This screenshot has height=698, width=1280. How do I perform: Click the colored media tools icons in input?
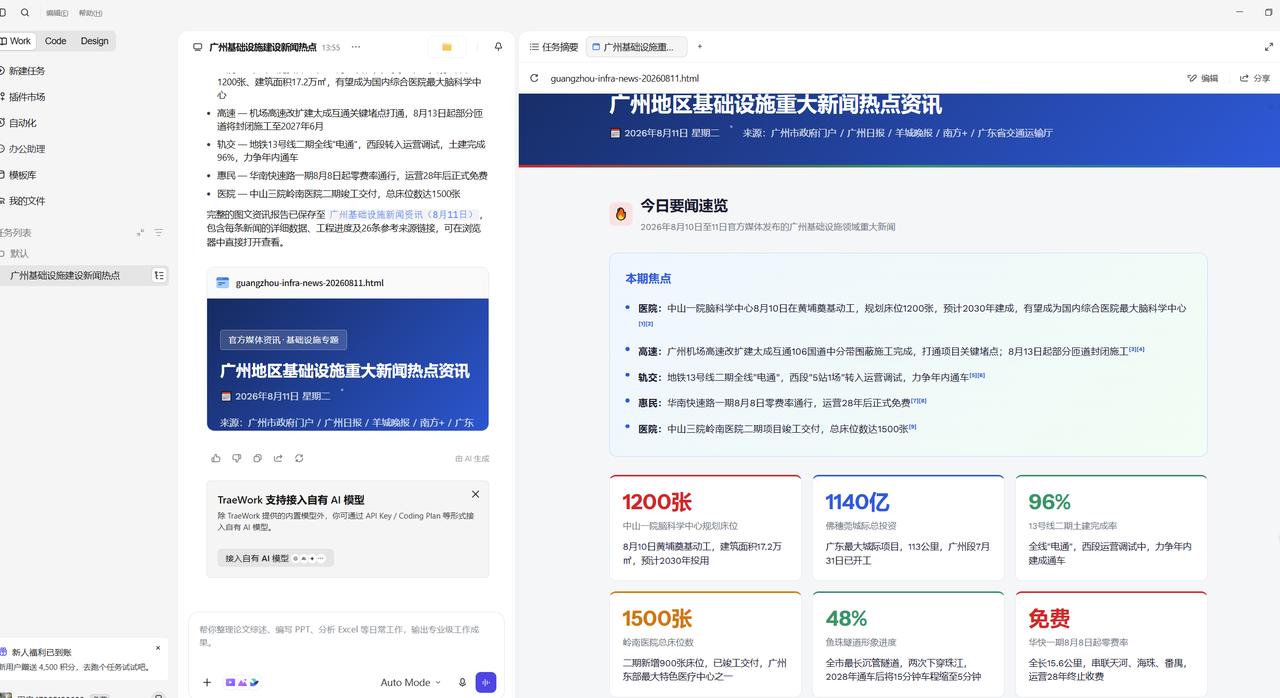coord(242,682)
